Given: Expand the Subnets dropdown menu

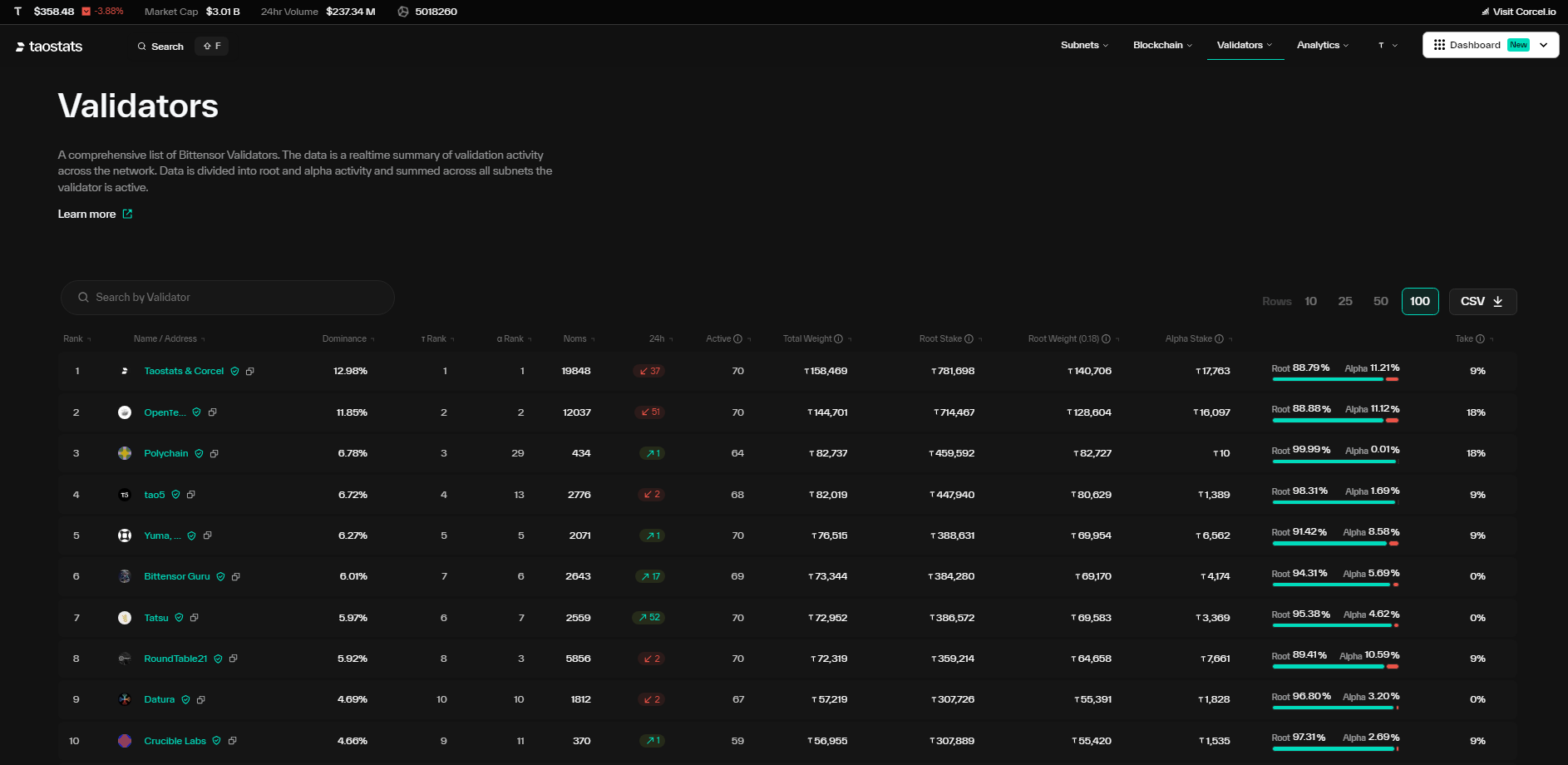Looking at the screenshot, I should (1084, 46).
